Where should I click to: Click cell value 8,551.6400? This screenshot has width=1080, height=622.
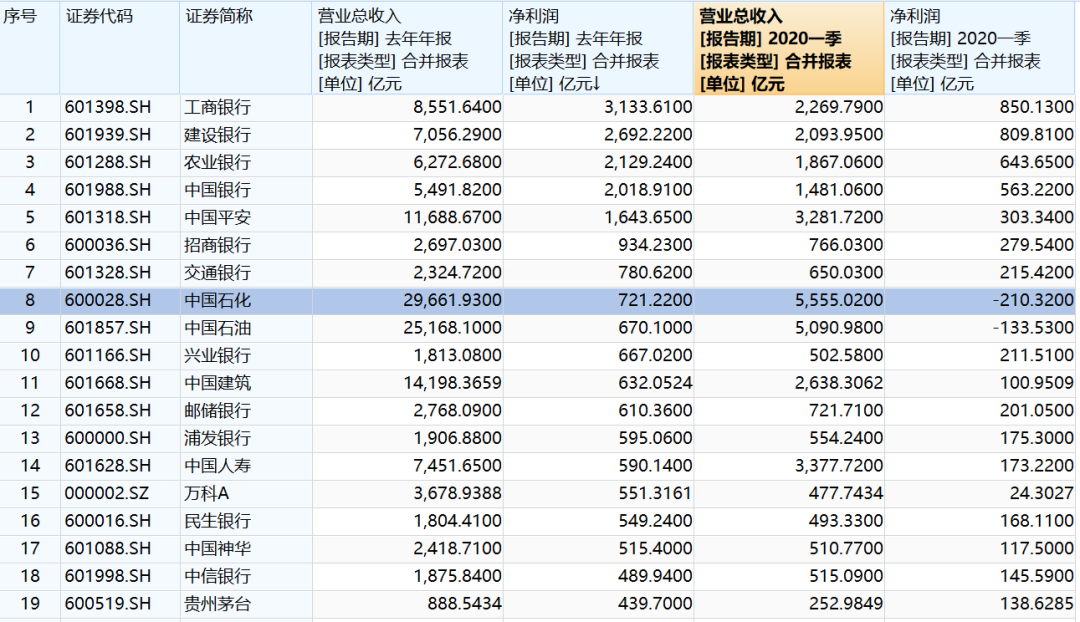457,107
